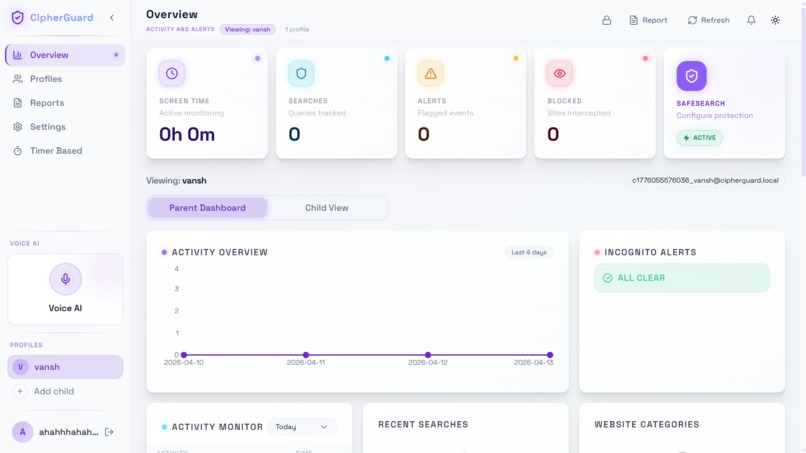
Task: Open the Timer Based section
Action: (65, 151)
